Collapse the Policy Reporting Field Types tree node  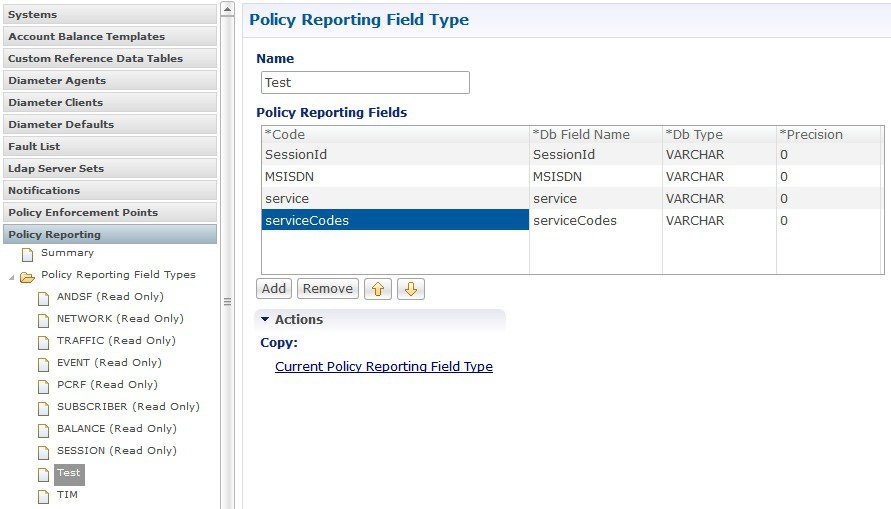click(11, 277)
